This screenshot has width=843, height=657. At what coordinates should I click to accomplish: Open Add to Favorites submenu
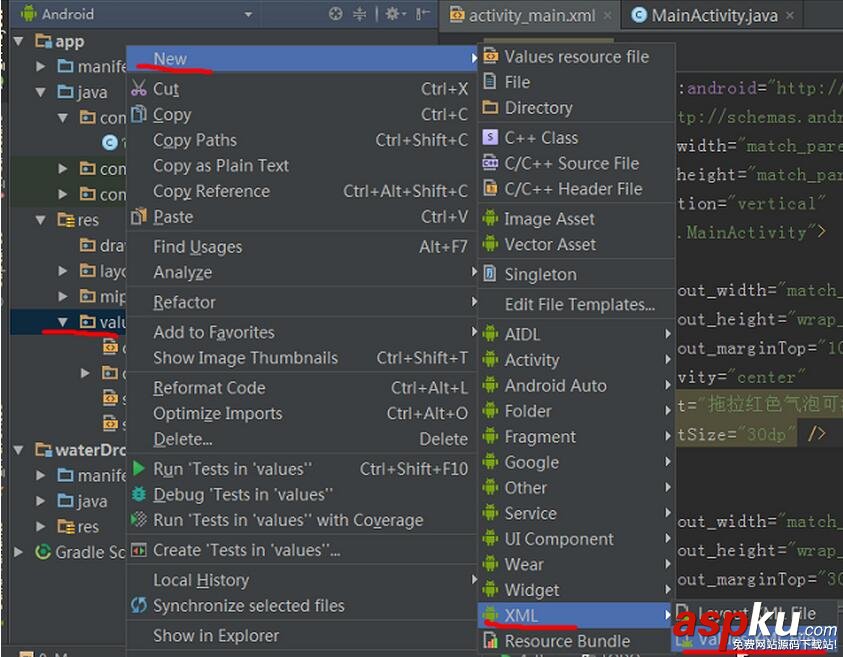[x=303, y=332]
